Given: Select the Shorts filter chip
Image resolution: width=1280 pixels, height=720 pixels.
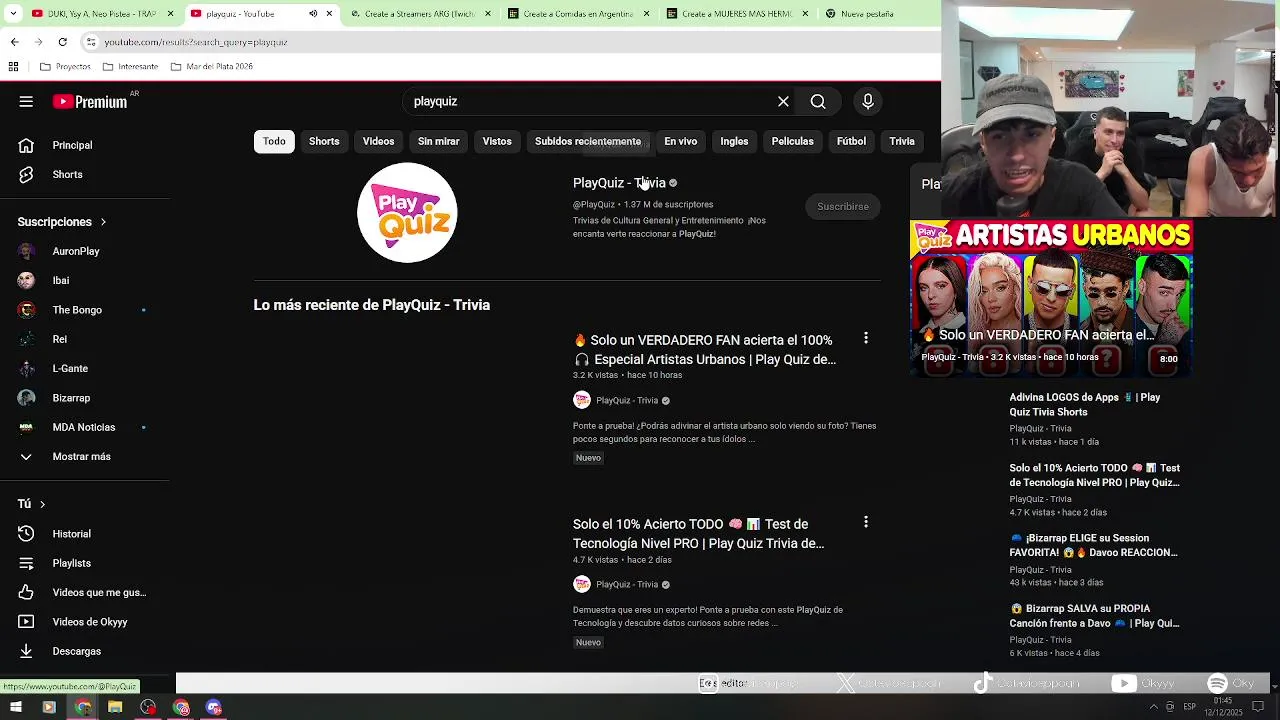Looking at the screenshot, I should pos(324,141).
